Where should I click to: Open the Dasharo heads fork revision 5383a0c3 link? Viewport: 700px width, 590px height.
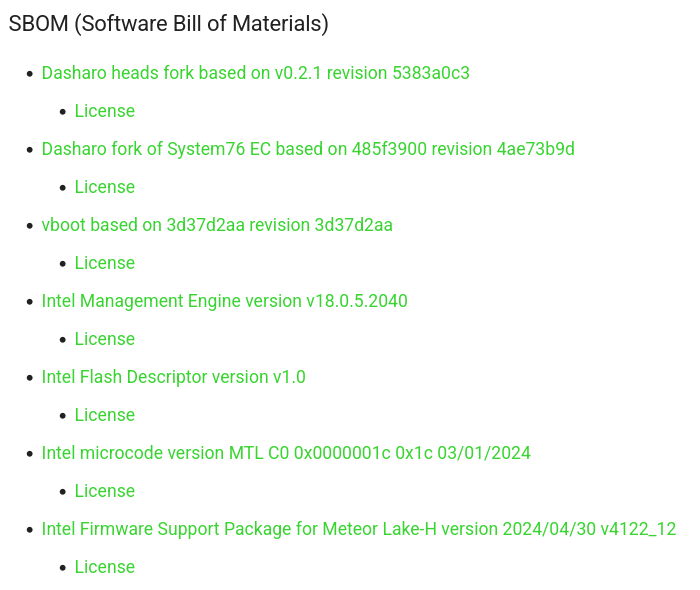tap(255, 73)
